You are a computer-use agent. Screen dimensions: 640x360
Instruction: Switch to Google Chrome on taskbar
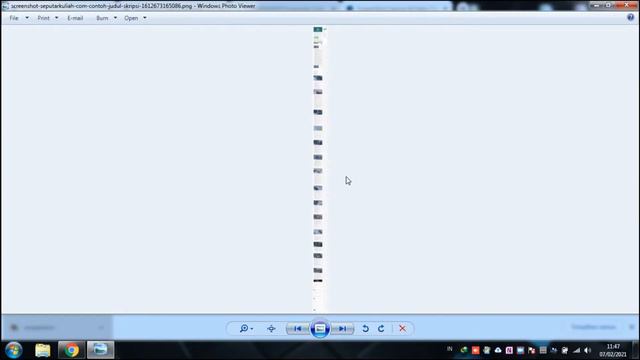click(71, 350)
